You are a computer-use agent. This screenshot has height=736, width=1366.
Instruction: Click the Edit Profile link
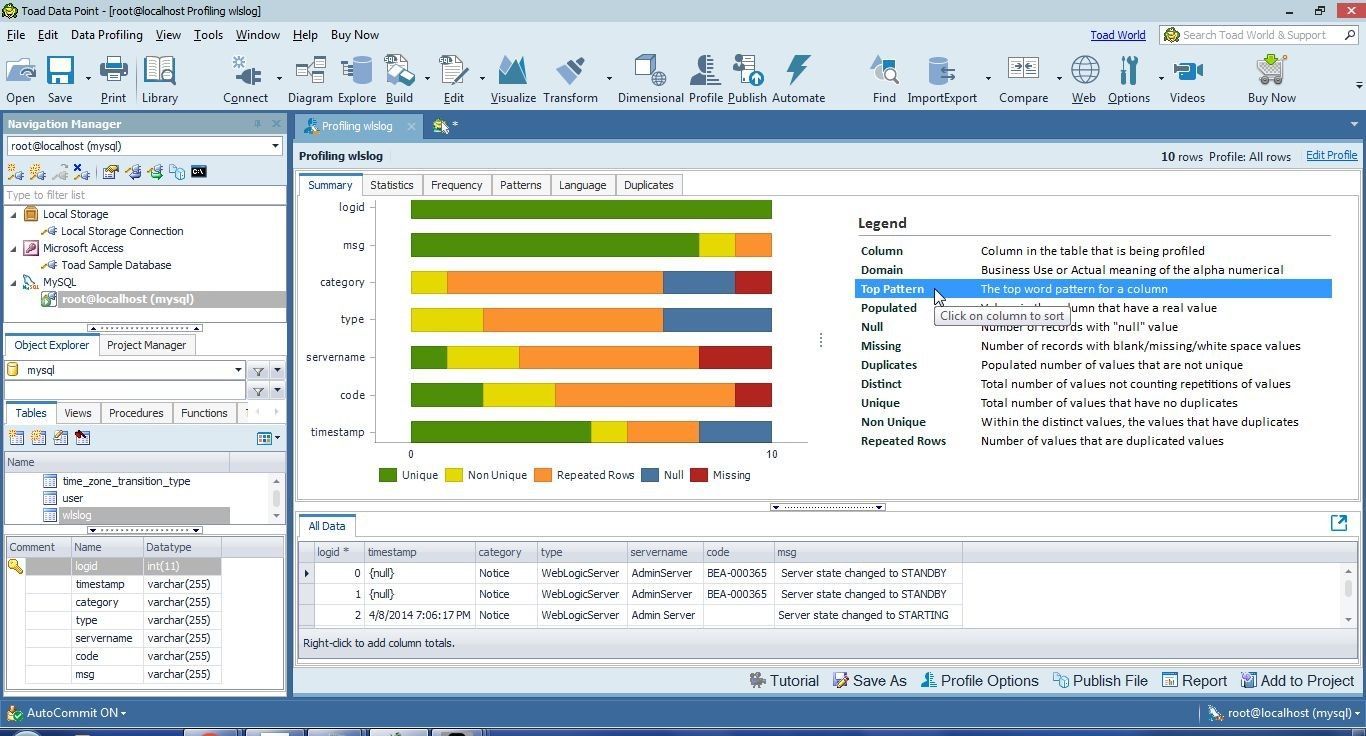pyautogui.click(x=1331, y=155)
